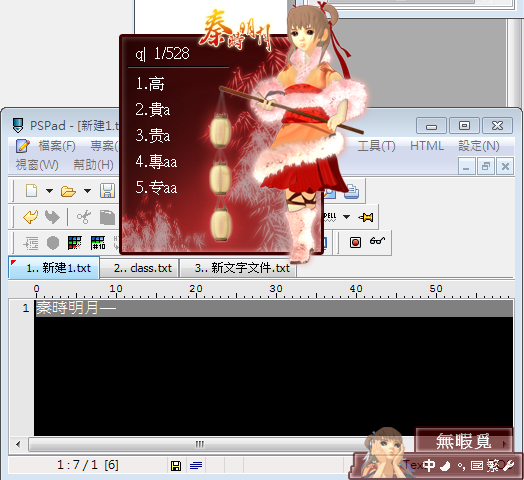
Task: Click the scrollbar left arrow
Action: point(18,445)
